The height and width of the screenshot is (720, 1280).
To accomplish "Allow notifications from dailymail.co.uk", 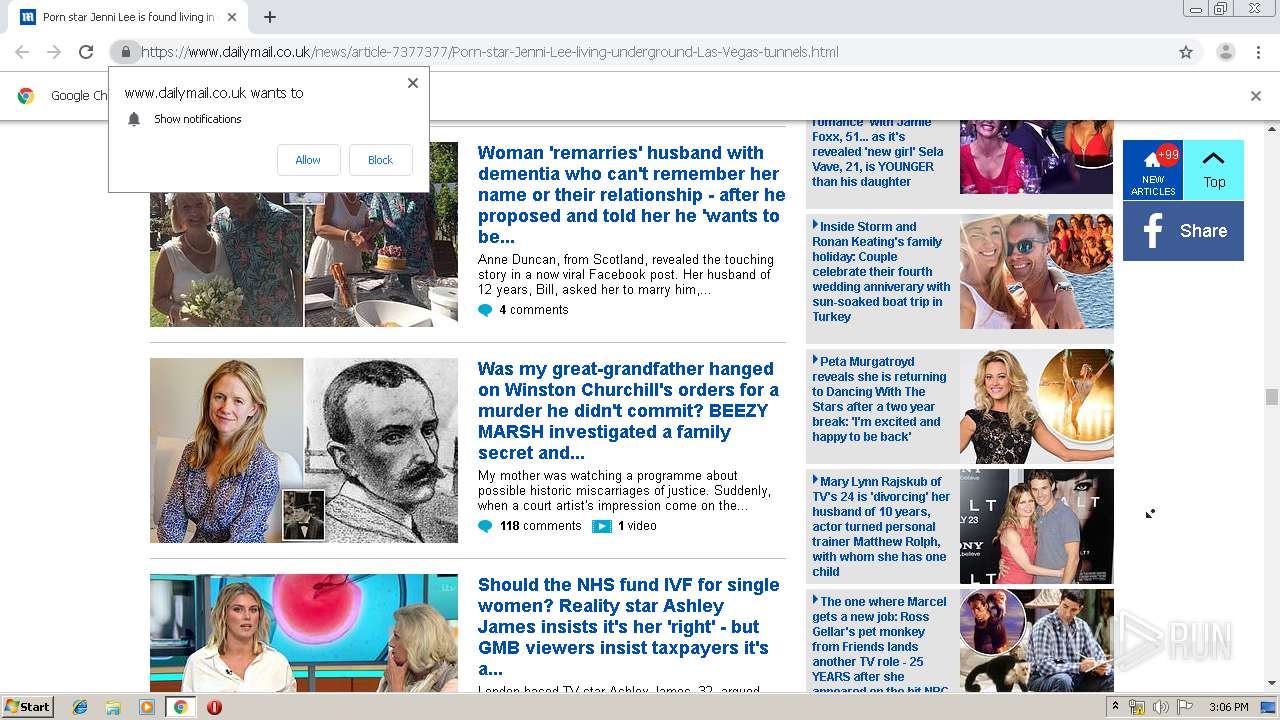I will 308,160.
